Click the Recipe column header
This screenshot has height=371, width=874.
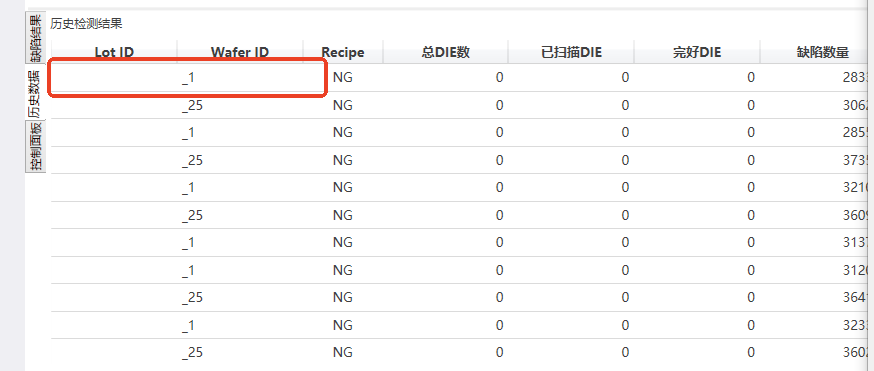pos(343,52)
